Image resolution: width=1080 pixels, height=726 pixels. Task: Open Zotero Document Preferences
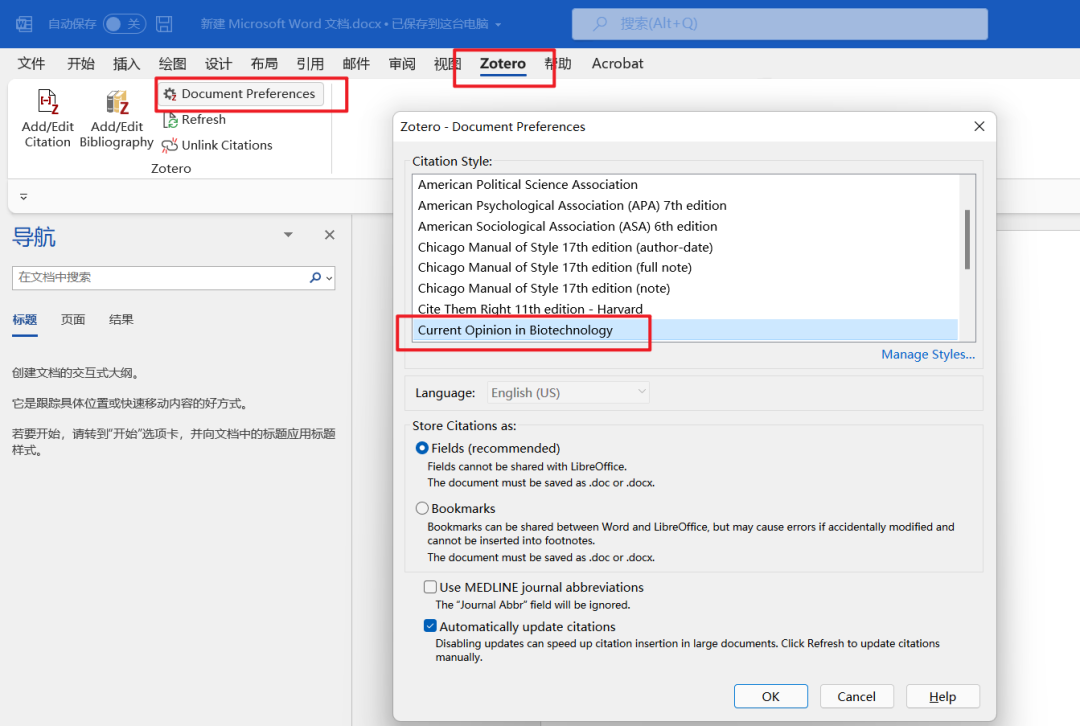click(x=240, y=94)
